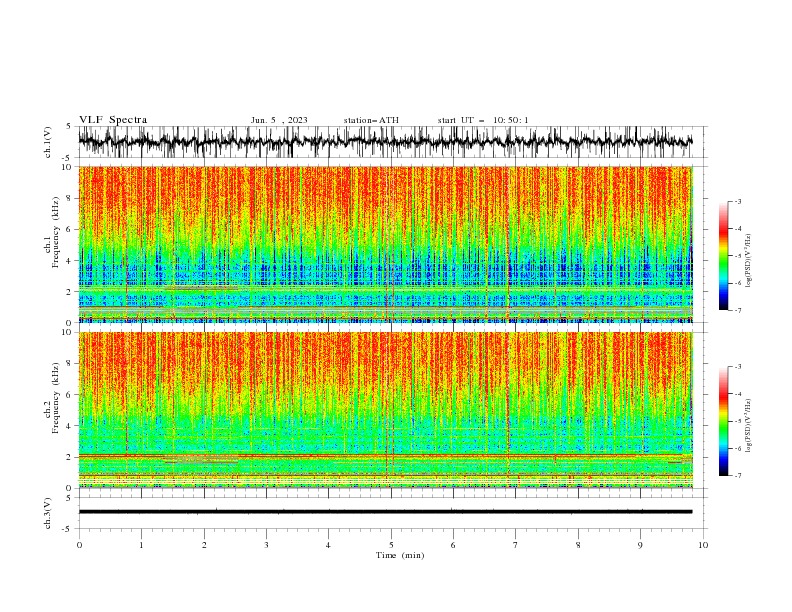Click time axis tick label "8"

[x=578, y=545]
